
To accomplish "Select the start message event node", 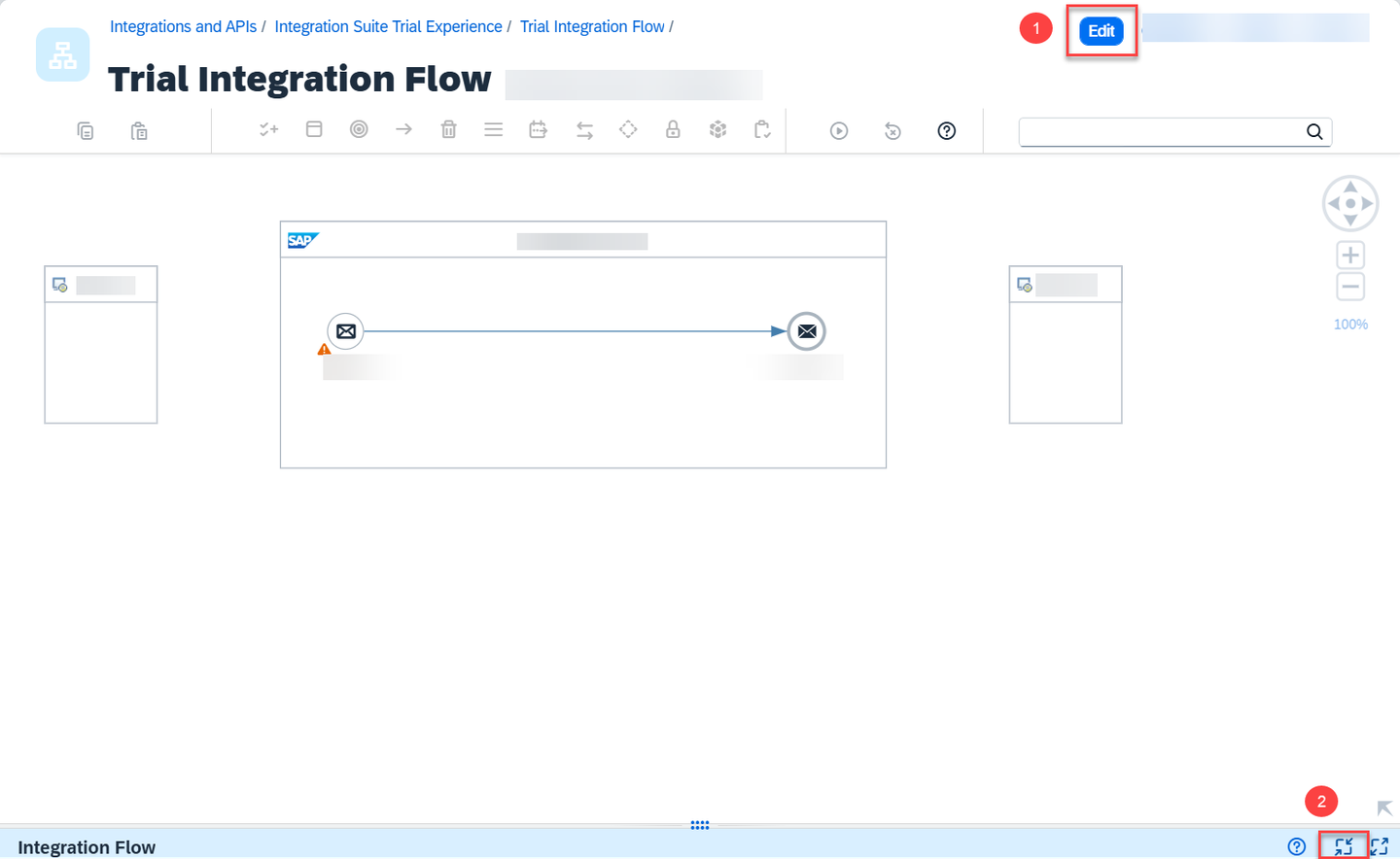I will [x=345, y=331].
